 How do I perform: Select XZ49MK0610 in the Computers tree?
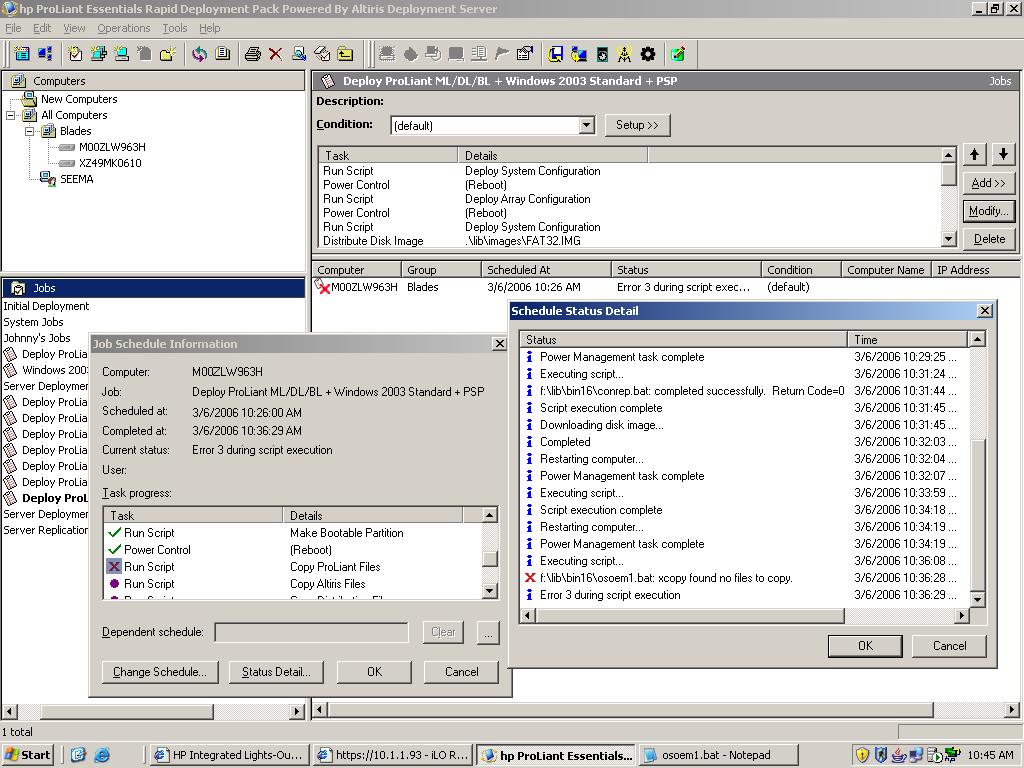click(110, 163)
